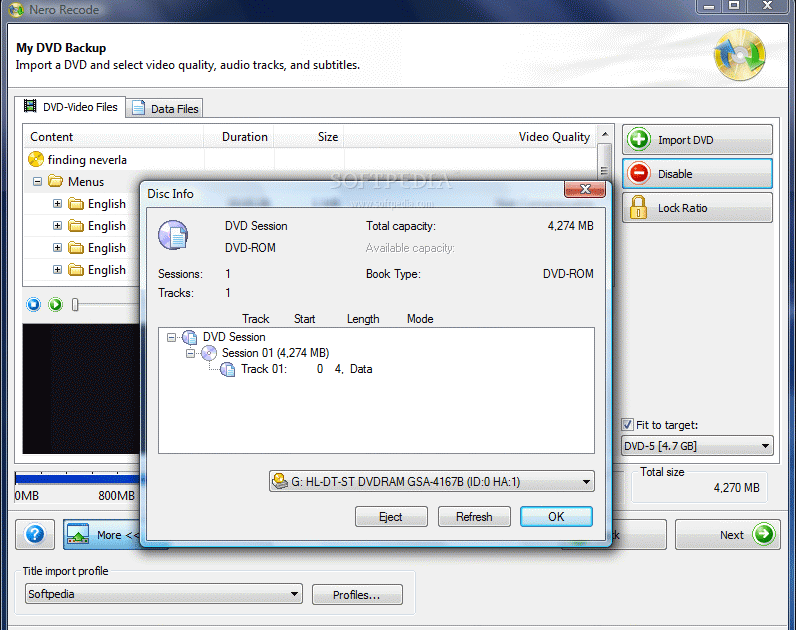Click the Track column header in Disc Info
796x630 pixels.
coord(255,319)
